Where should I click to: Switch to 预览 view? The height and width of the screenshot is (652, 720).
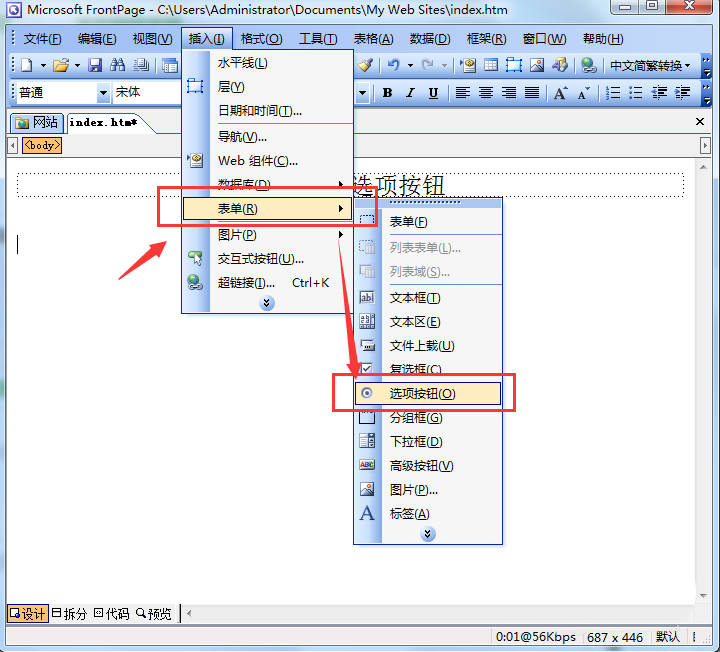154,613
